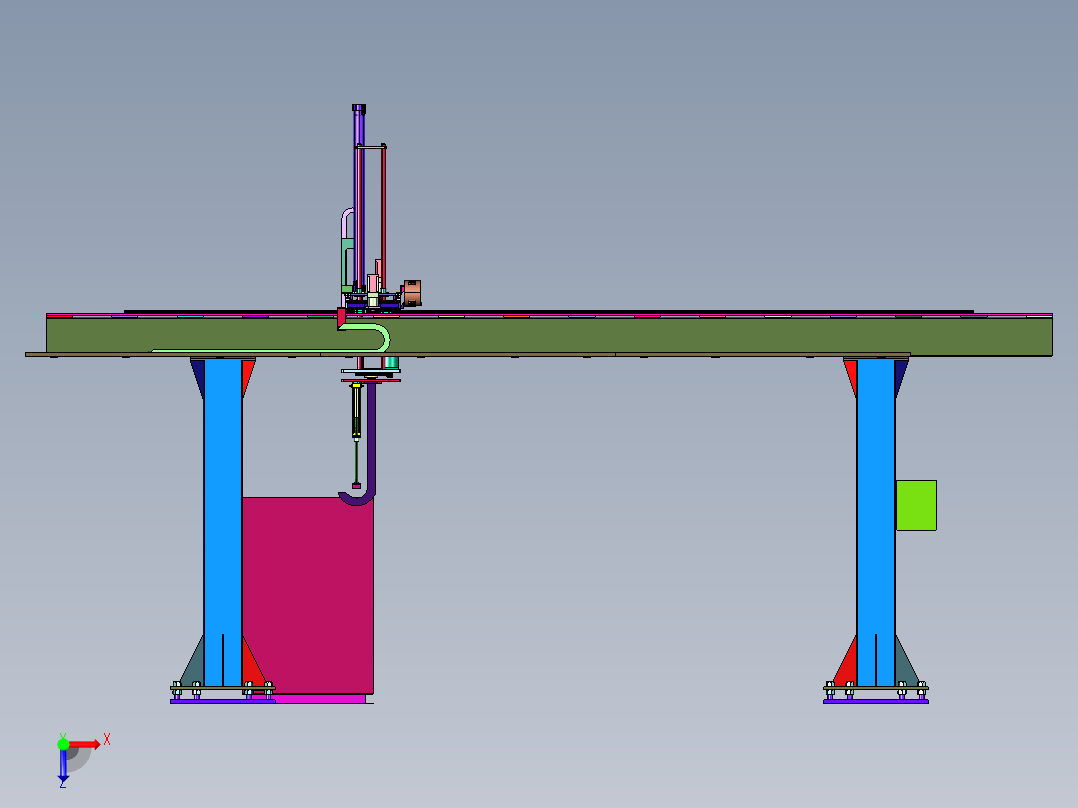Click the red X axis arrow of triad

point(85,744)
